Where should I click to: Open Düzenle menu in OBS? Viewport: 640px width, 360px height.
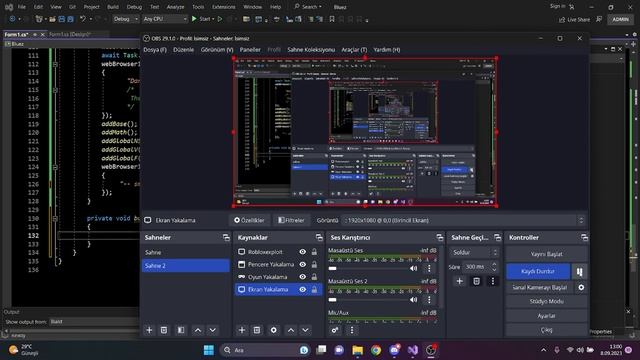[183, 50]
